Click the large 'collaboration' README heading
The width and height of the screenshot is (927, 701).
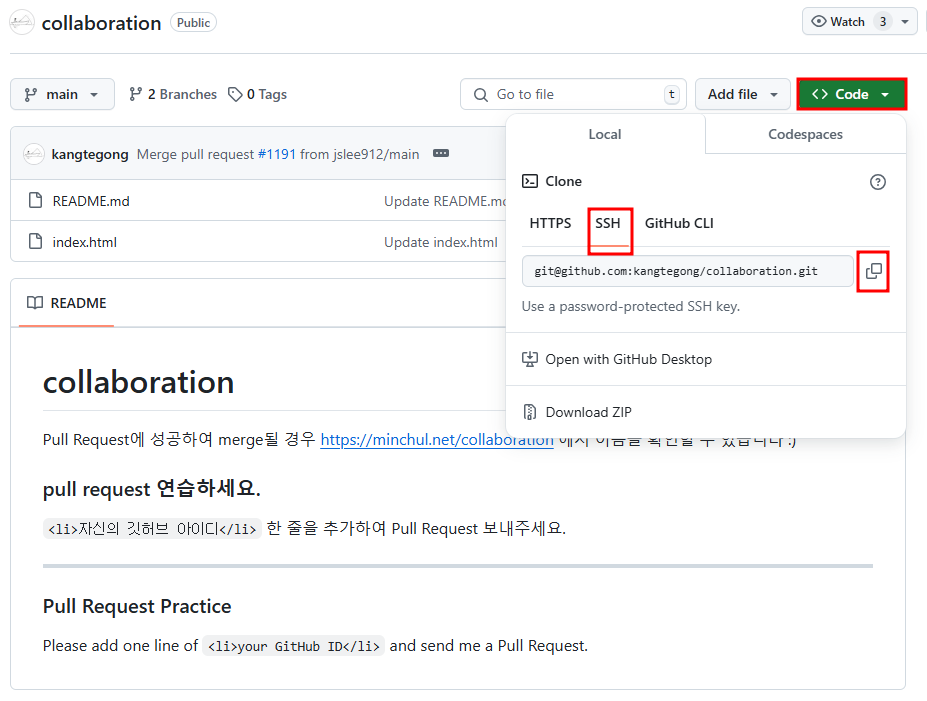tap(138, 382)
